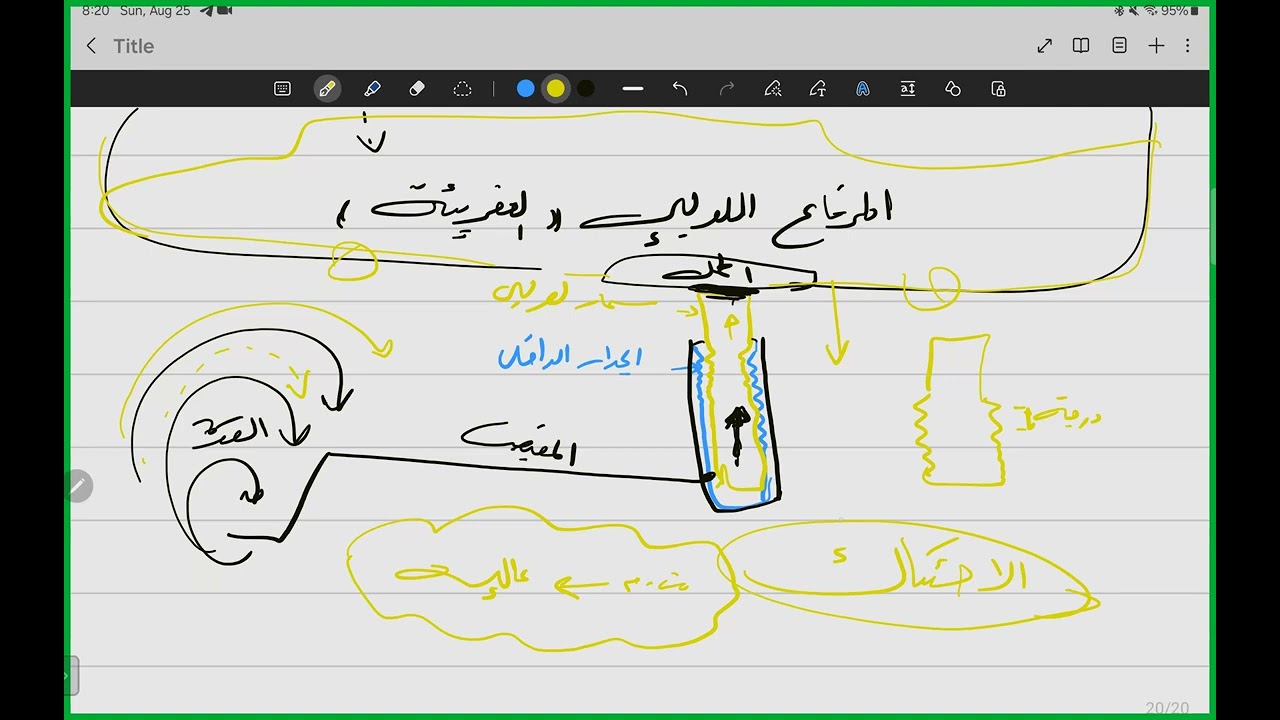
Task: Tap the Wi-Fi status icon
Action: tap(1150, 11)
